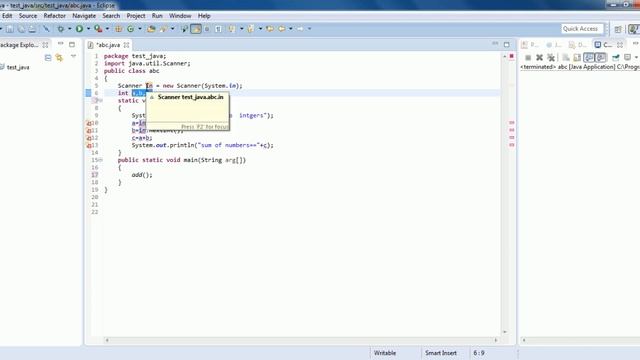This screenshot has height=360, width=640.
Task: Click the editor horizontal scrollbar
Action: click(x=302, y=340)
